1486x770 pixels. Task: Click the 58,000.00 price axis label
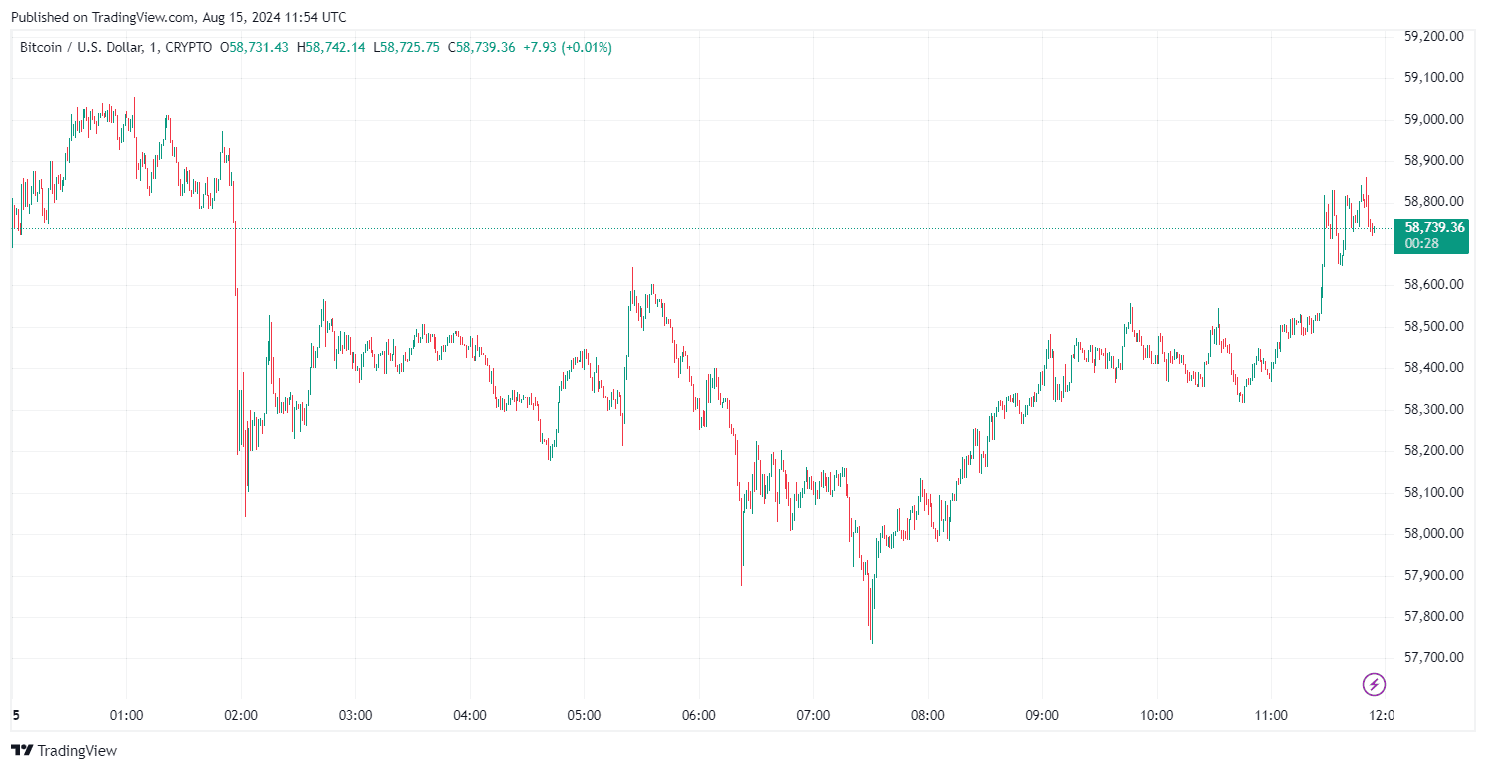click(x=1434, y=533)
